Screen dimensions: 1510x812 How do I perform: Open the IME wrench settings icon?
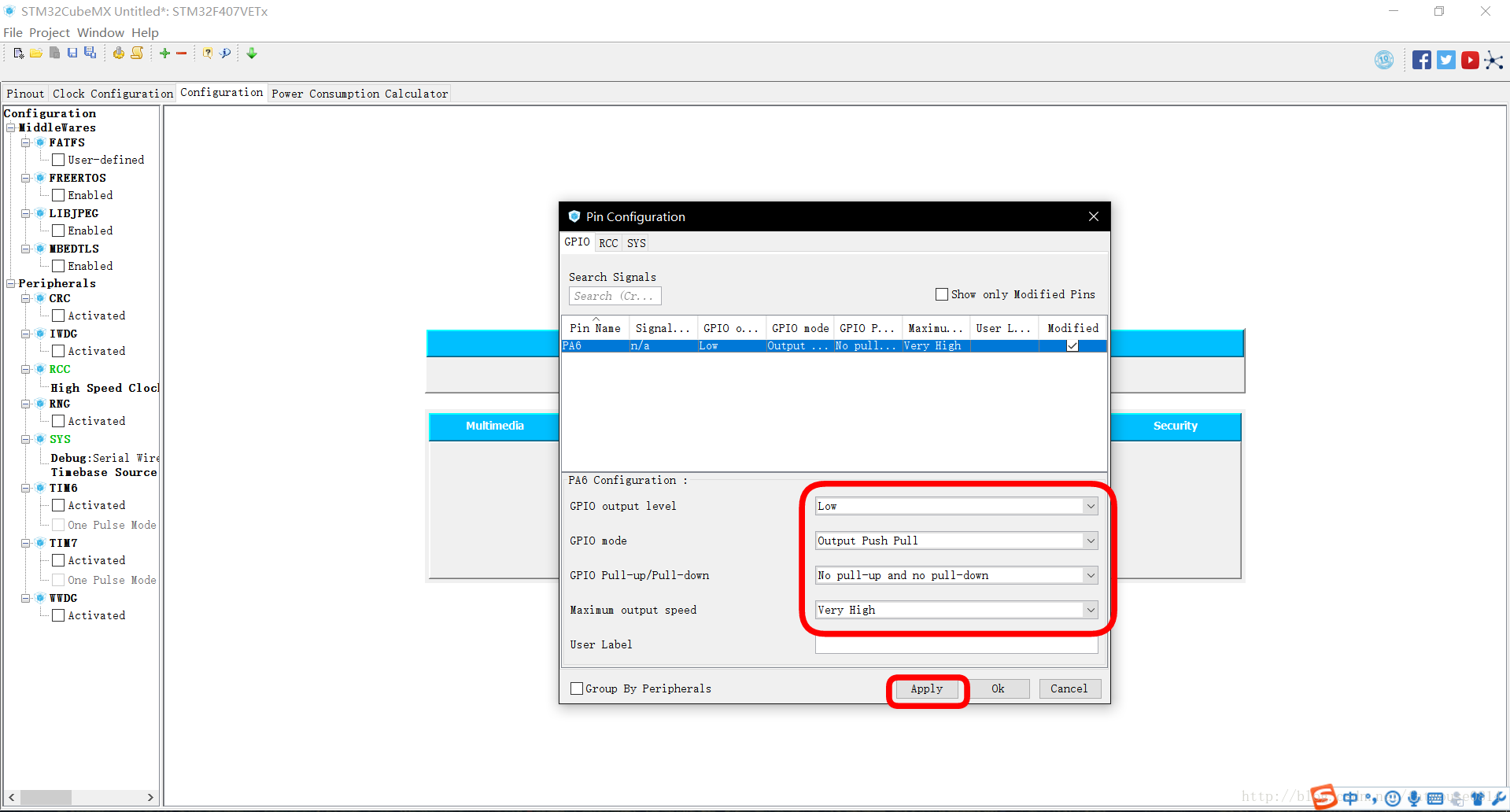[x=1498, y=798]
